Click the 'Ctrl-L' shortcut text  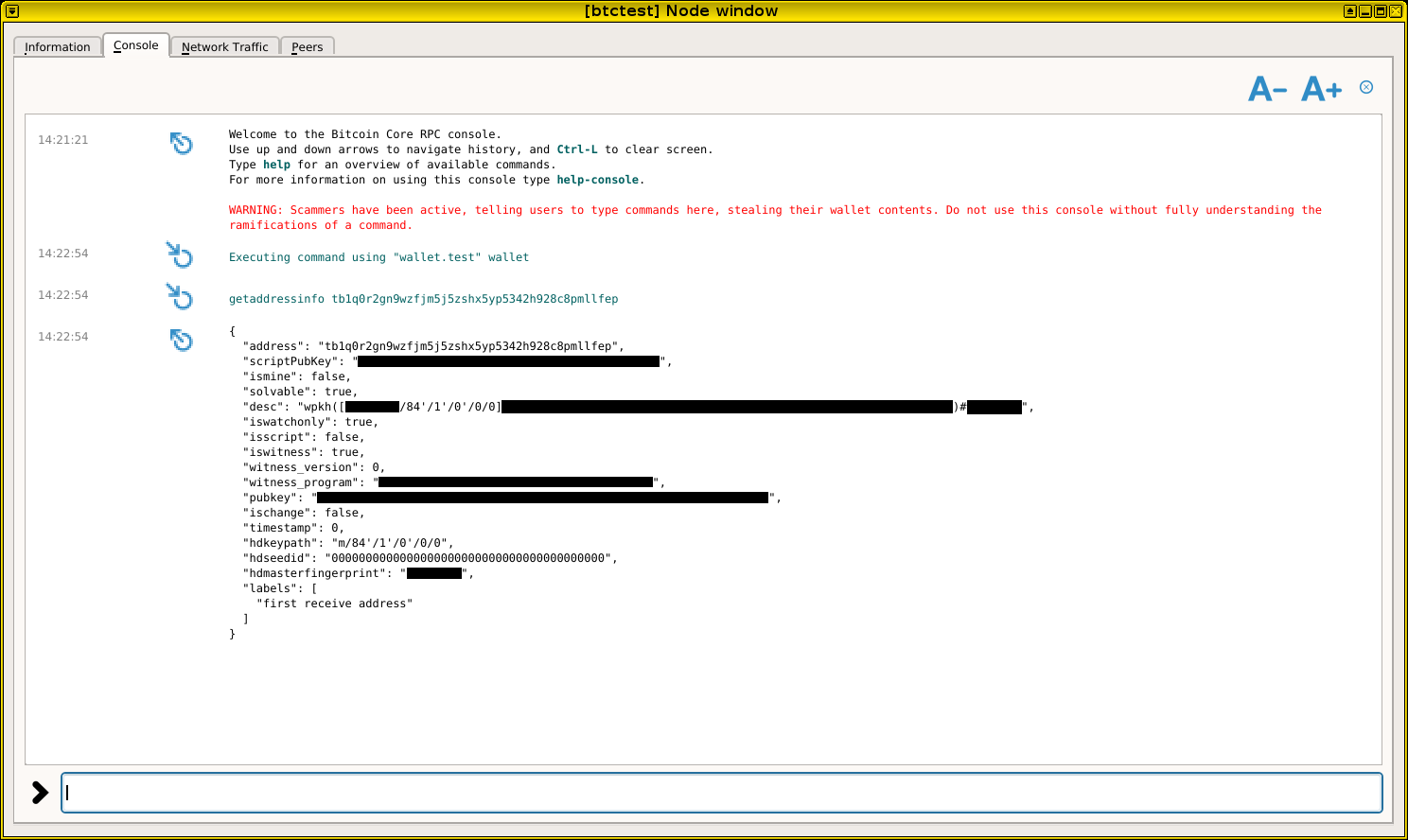(577, 149)
